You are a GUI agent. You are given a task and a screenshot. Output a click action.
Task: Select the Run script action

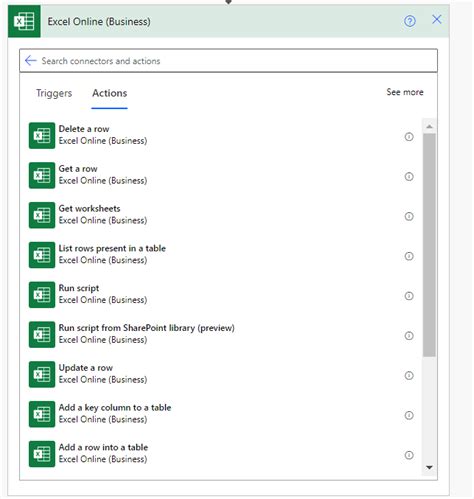coord(222,295)
